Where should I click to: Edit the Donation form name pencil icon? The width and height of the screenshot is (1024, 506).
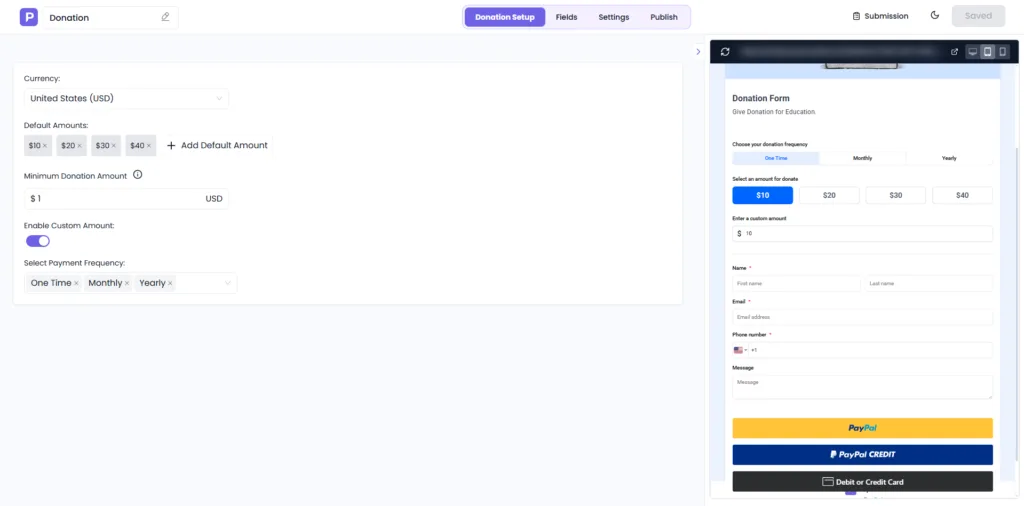pyautogui.click(x=165, y=17)
